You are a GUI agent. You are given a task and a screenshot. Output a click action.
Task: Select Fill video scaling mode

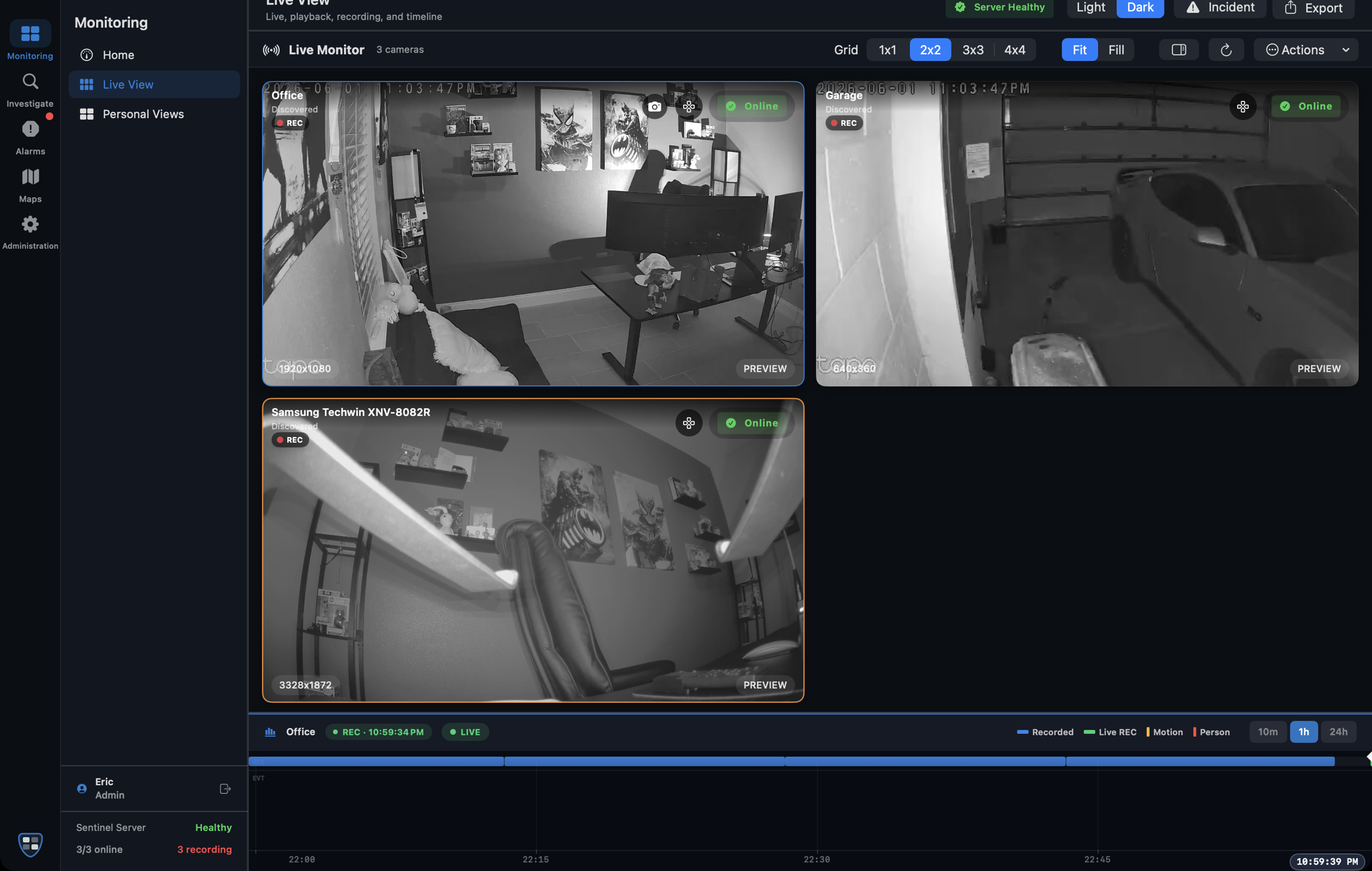1116,50
